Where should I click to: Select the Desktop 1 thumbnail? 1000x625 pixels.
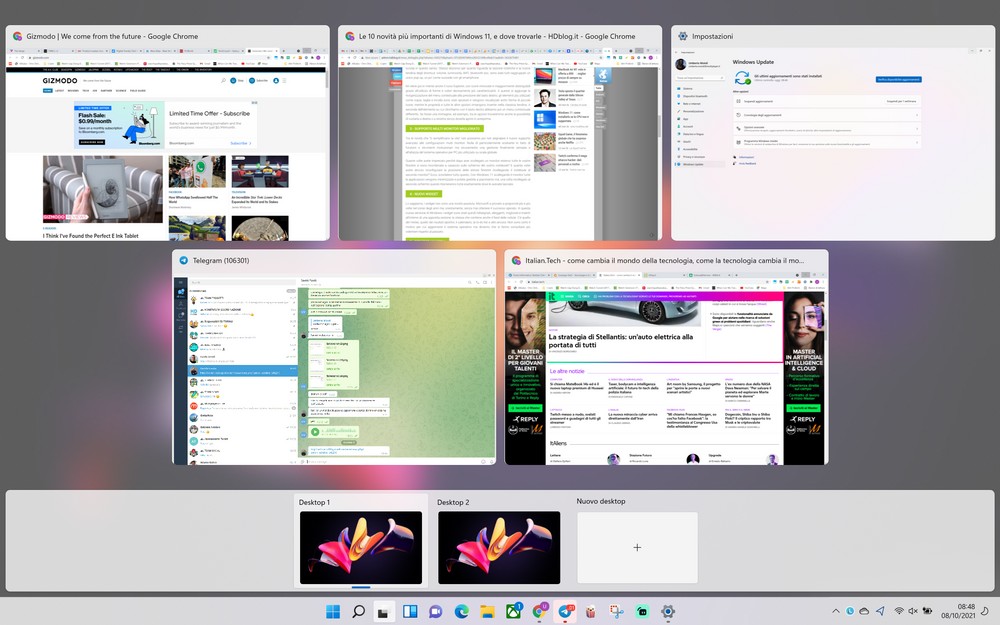(361, 546)
